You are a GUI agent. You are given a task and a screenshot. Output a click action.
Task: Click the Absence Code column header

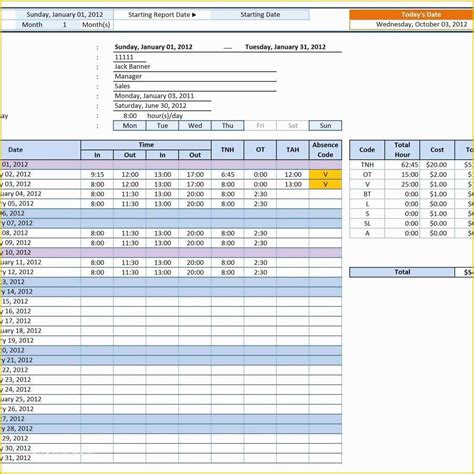coord(325,150)
